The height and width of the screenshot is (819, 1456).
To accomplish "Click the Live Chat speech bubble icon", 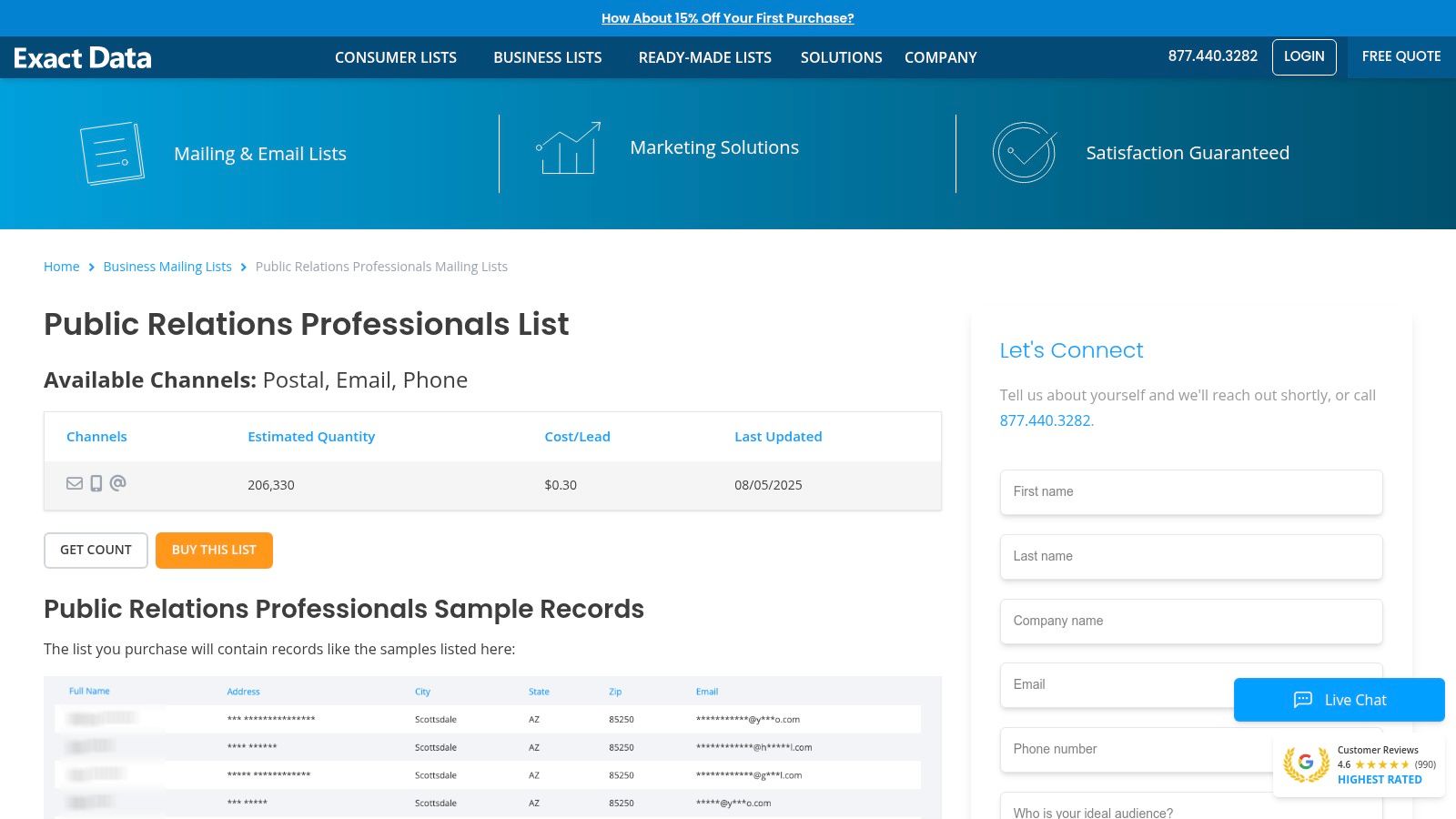I will (x=1303, y=700).
